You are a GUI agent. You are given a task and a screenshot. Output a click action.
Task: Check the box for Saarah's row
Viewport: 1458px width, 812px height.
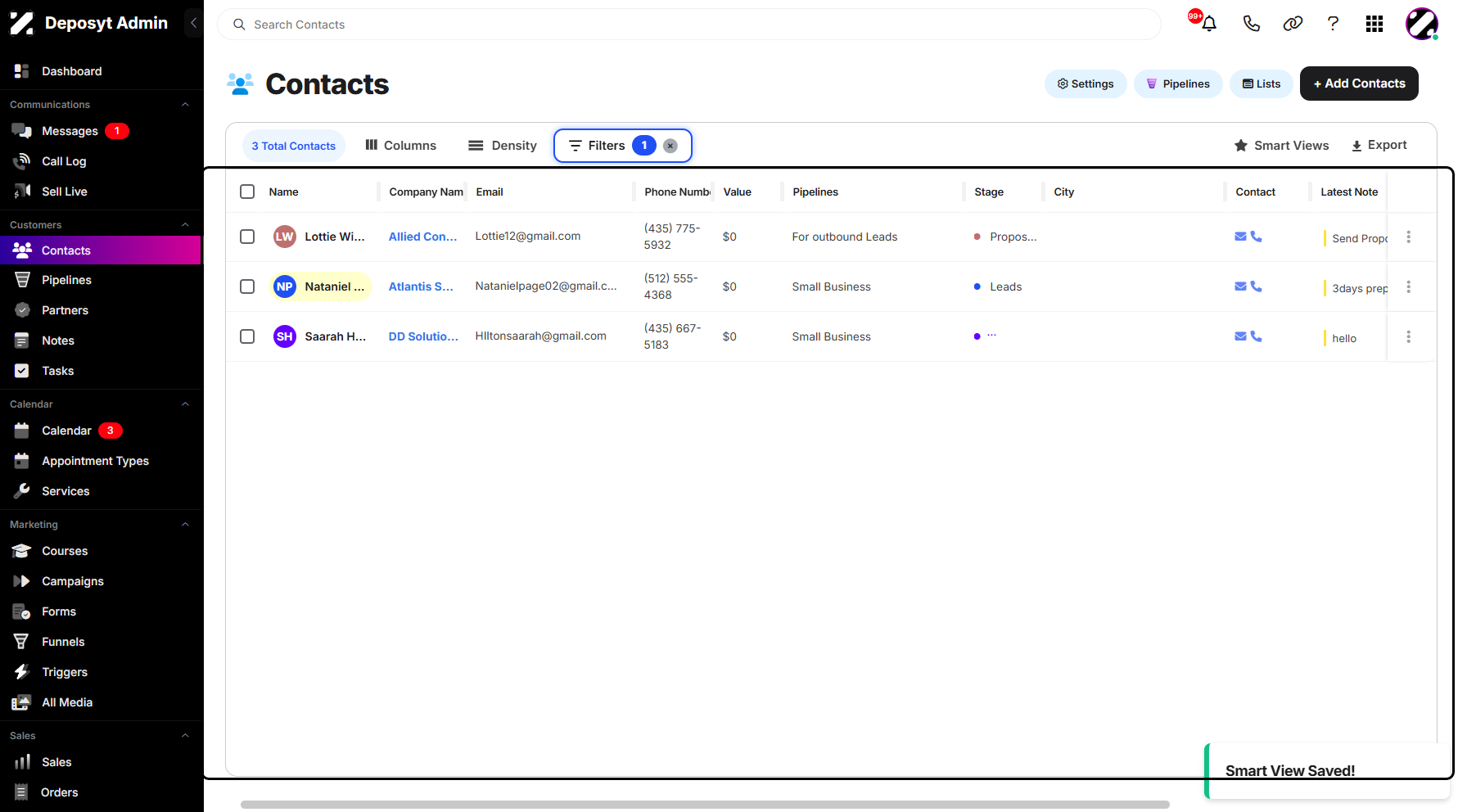(x=247, y=336)
